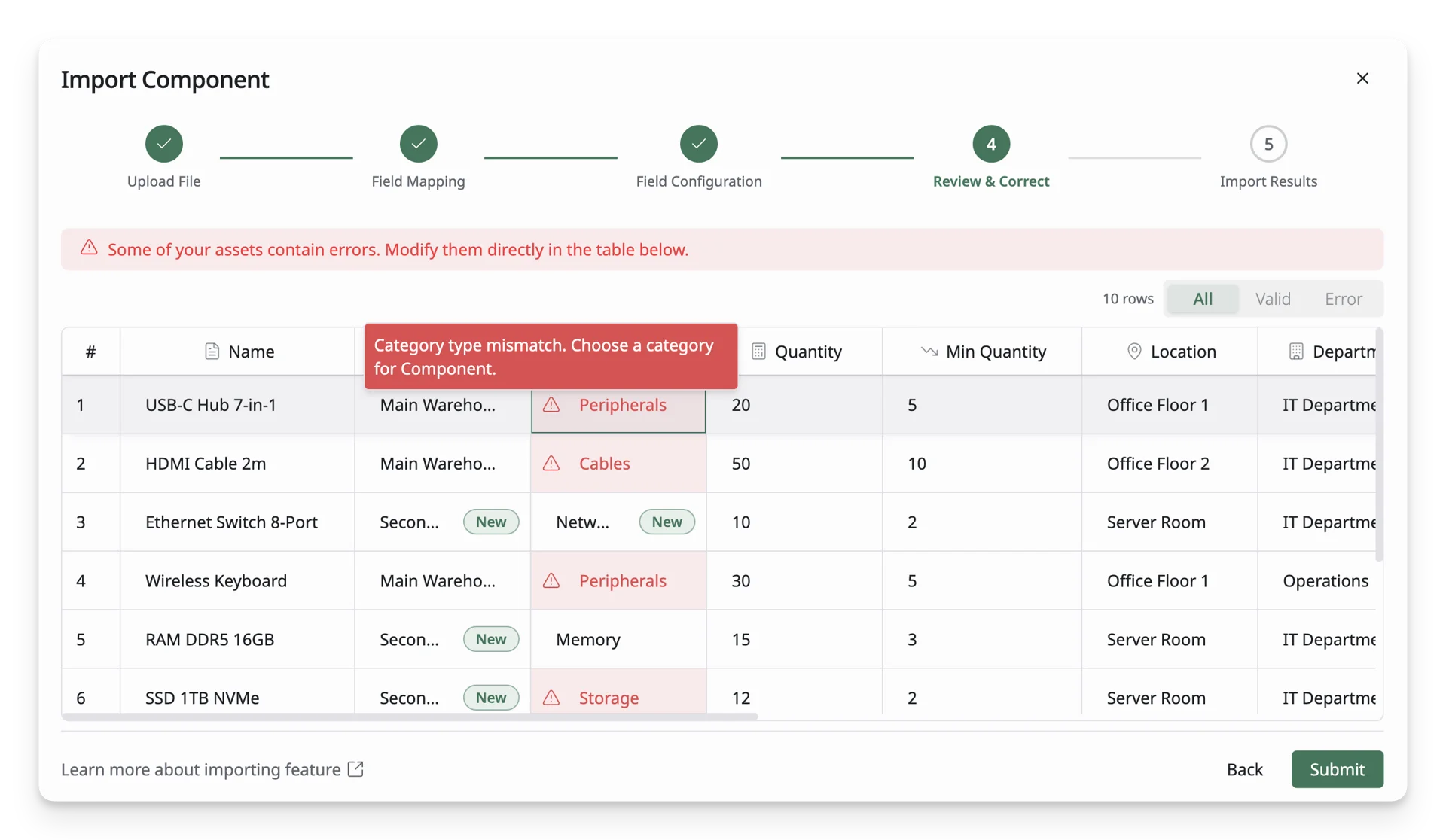1446x840 pixels.
Task: Click New badge beside Netw... category
Action: click(x=667, y=522)
